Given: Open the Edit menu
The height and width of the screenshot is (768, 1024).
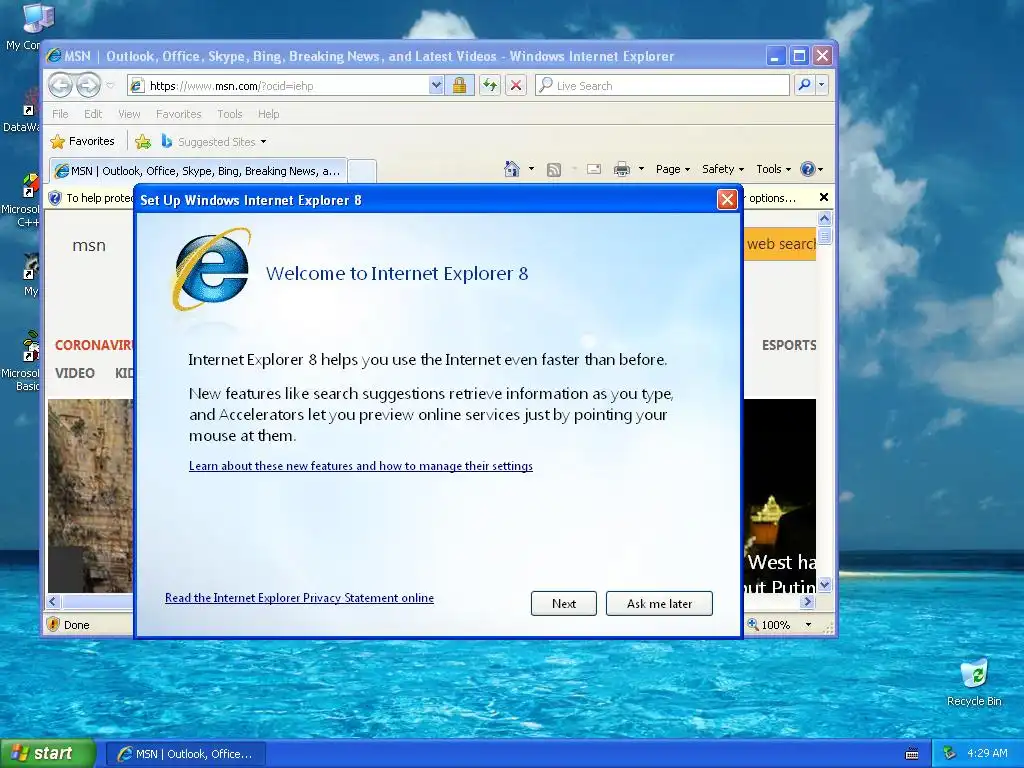Looking at the screenshot, I should tap(93, 114).
